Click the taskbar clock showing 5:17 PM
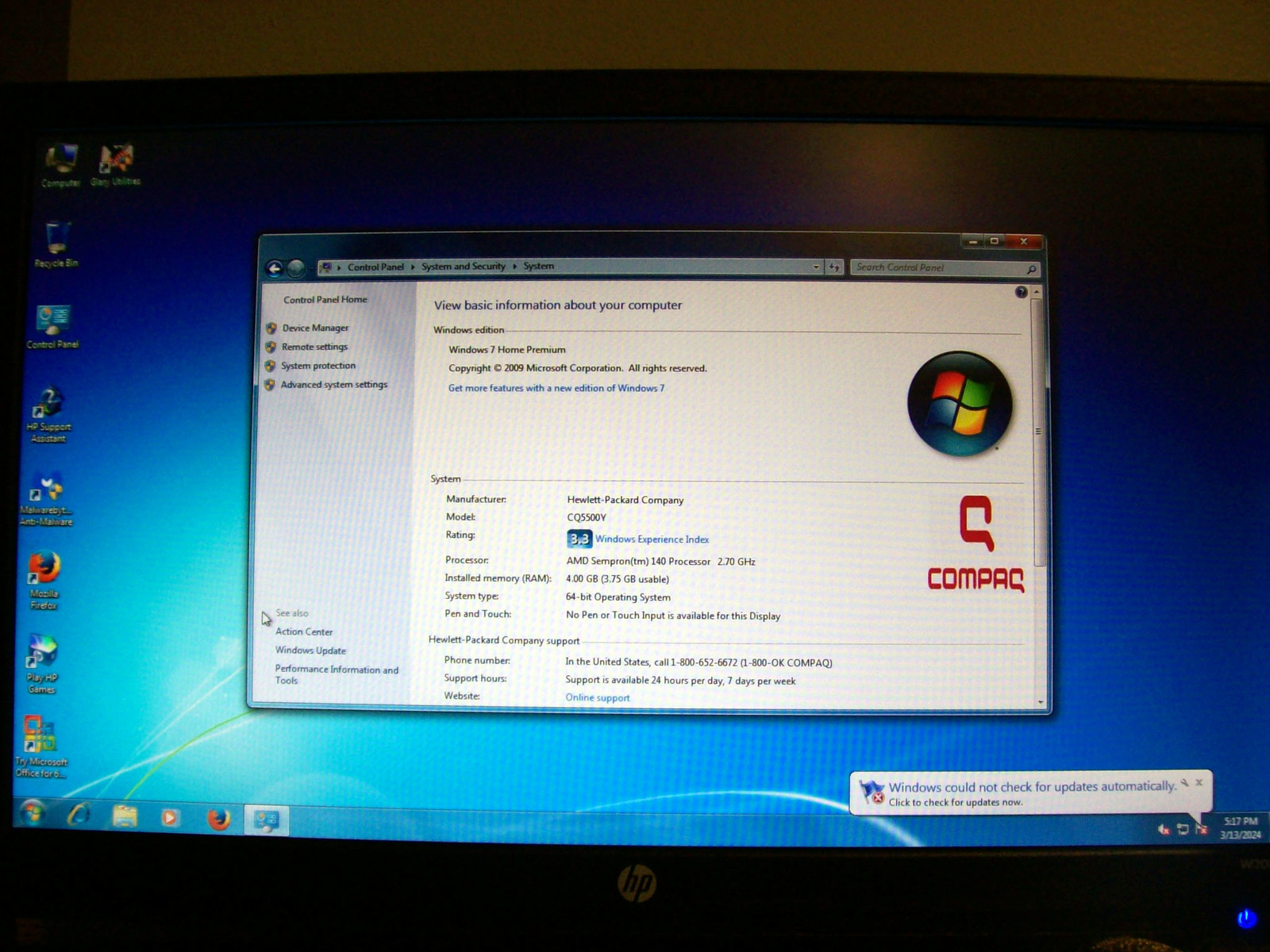Viewport: 1270px width, 952px height. [x=1241, y=827]
